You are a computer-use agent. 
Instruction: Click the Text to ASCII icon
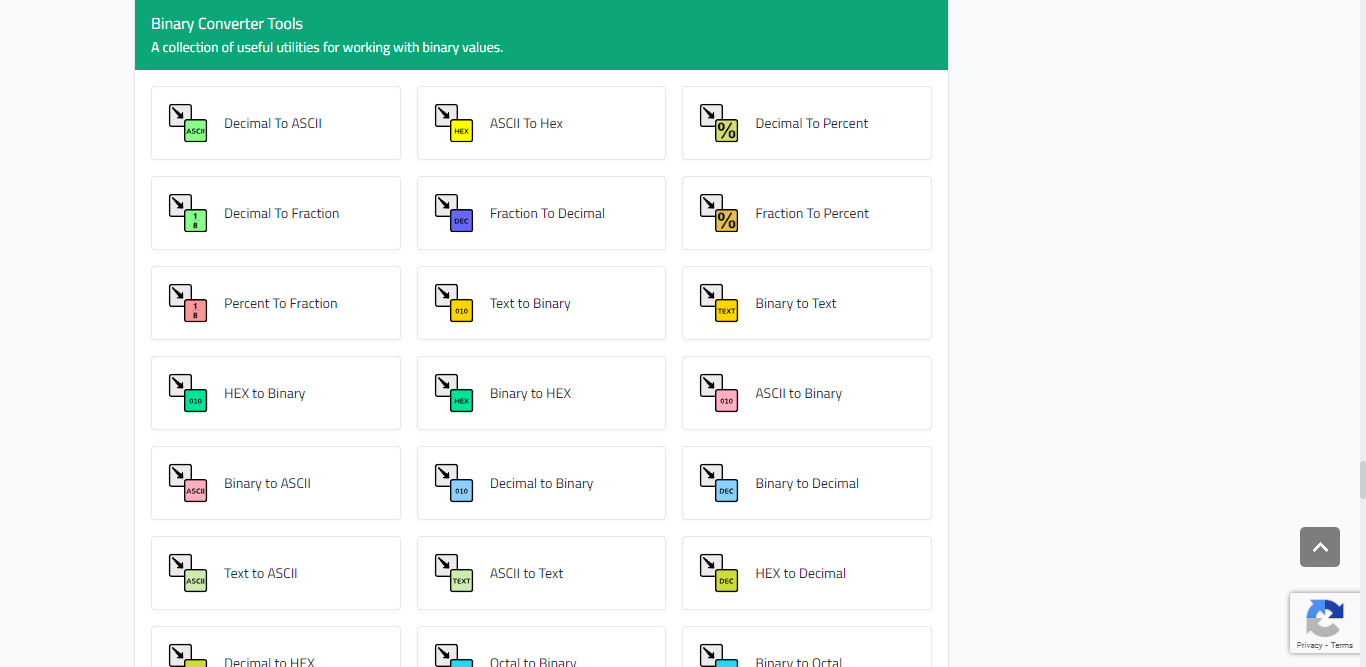click(x=188, y=573)
